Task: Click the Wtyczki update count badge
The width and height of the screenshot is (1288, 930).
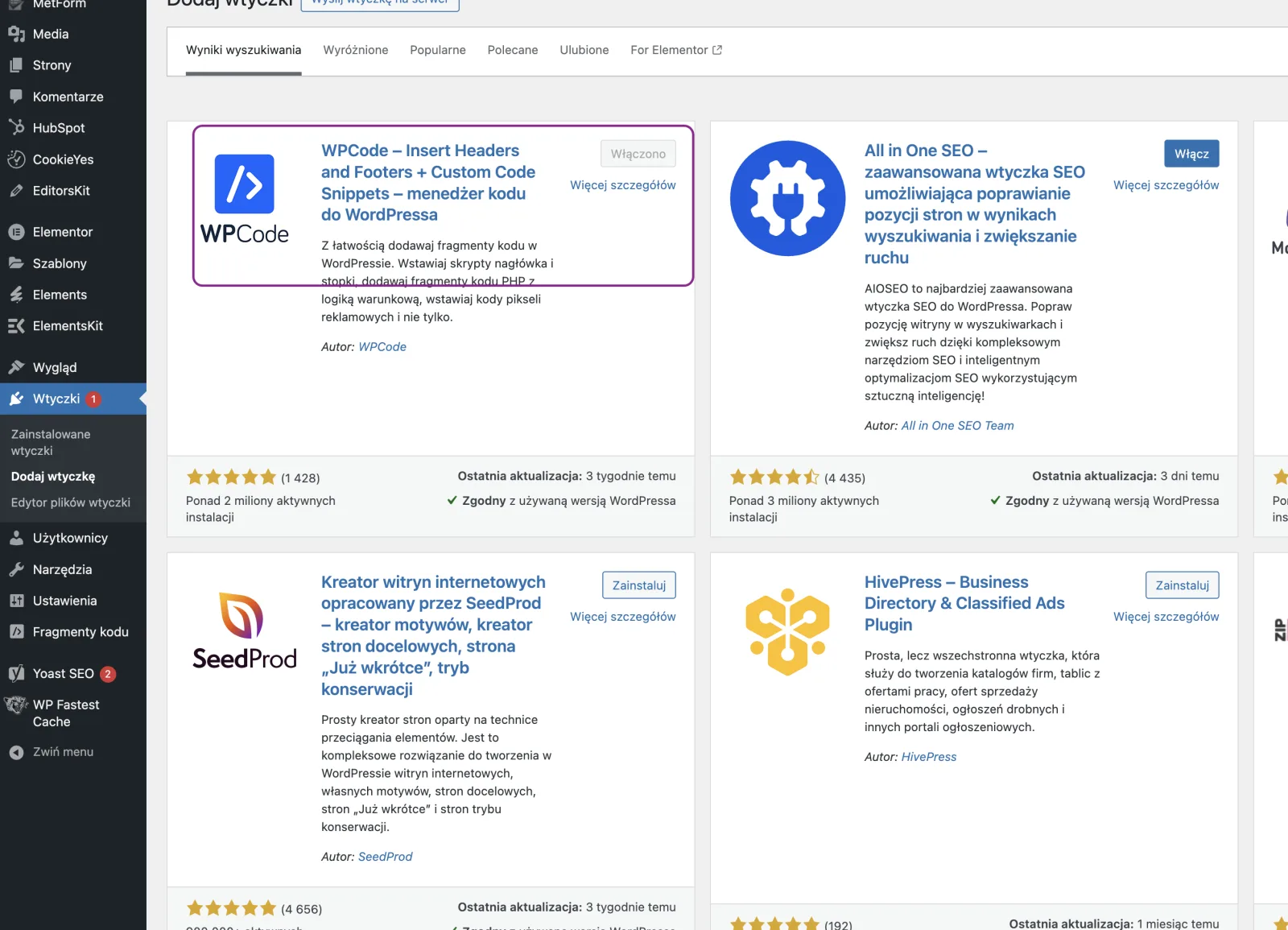Action: coord(93,399)
